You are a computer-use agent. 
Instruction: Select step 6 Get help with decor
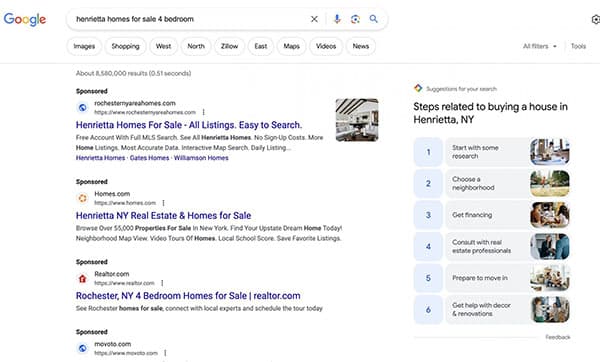click(x=492, y=309)
